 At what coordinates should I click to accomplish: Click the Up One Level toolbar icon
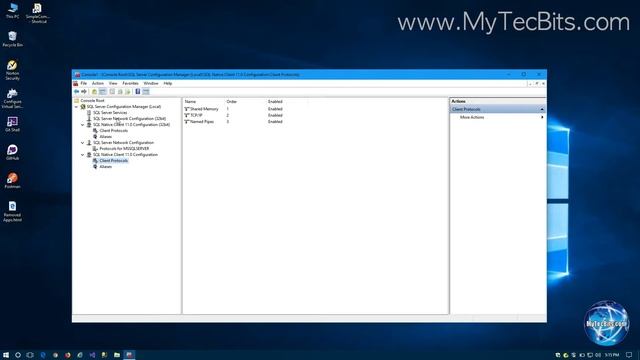[x=94, y=92]
